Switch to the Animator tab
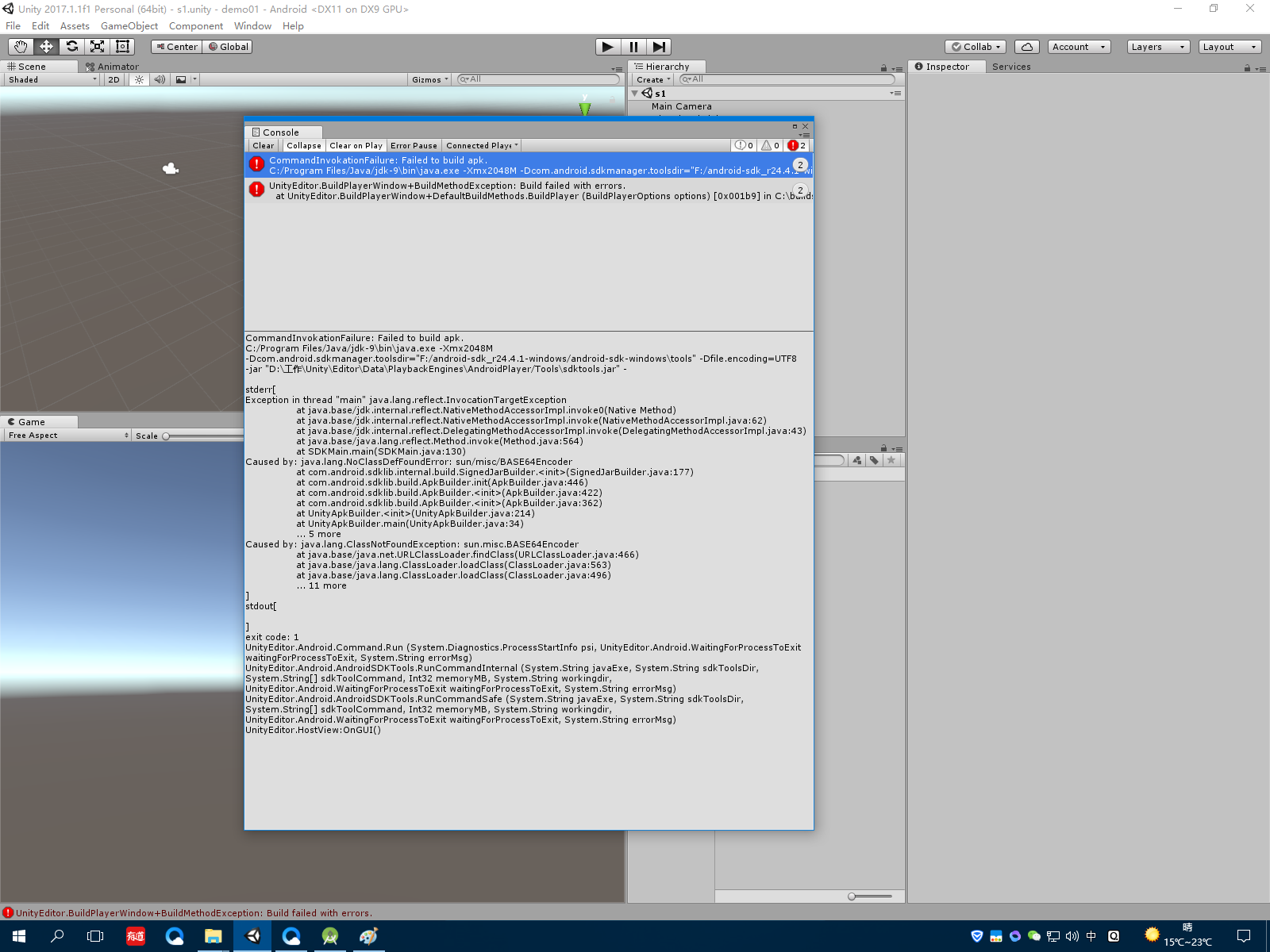The image size is (1270, 952). [x=112, y=67]
